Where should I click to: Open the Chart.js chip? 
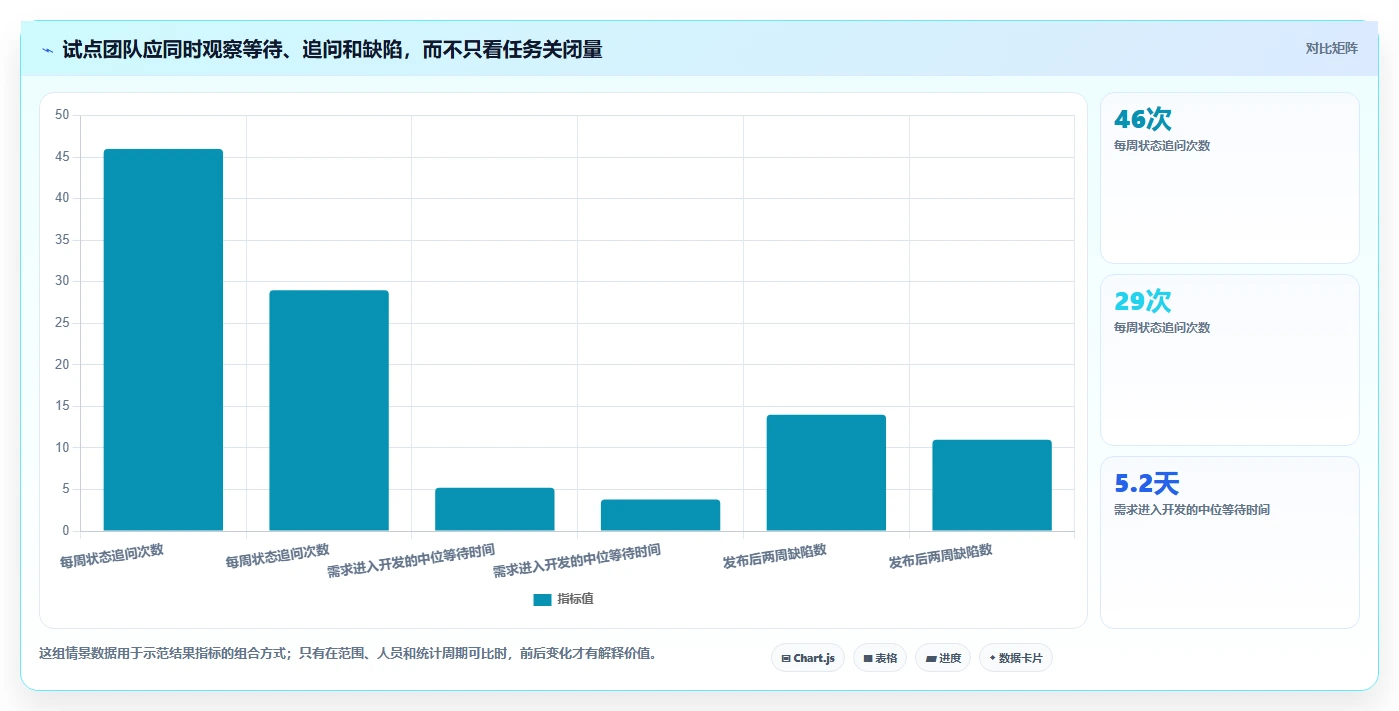pos(808,658)
